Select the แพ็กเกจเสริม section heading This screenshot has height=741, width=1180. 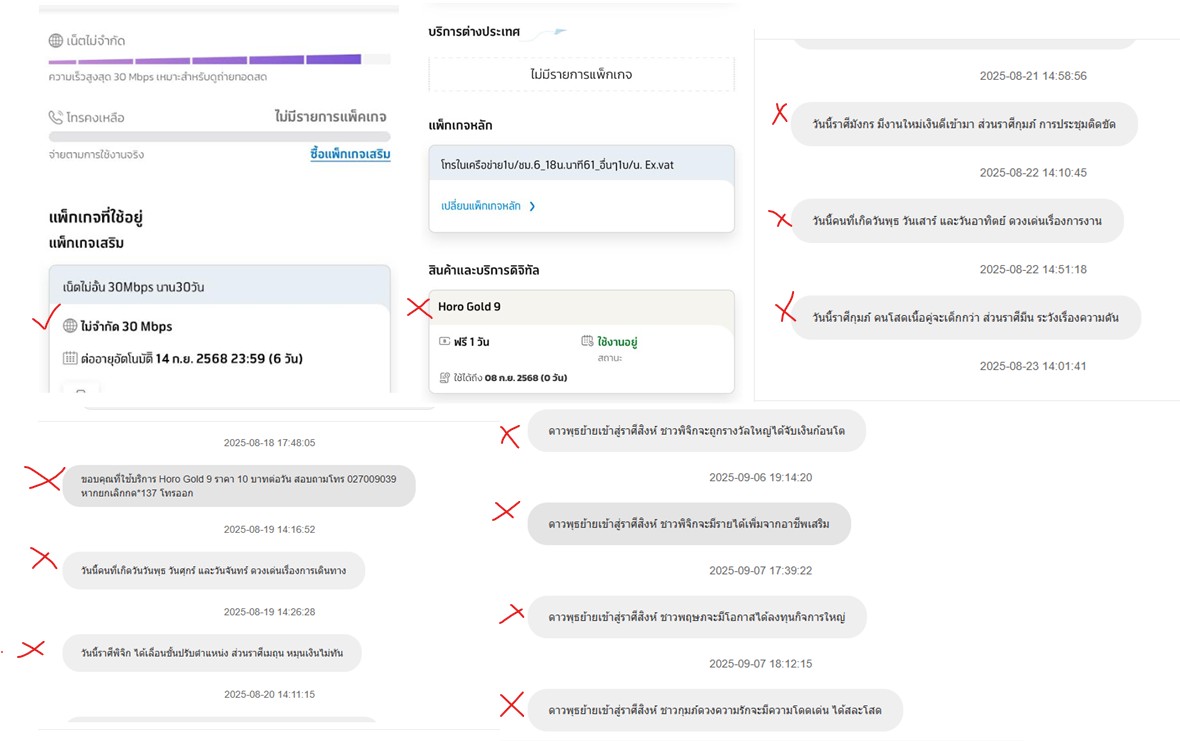[87, 243]
